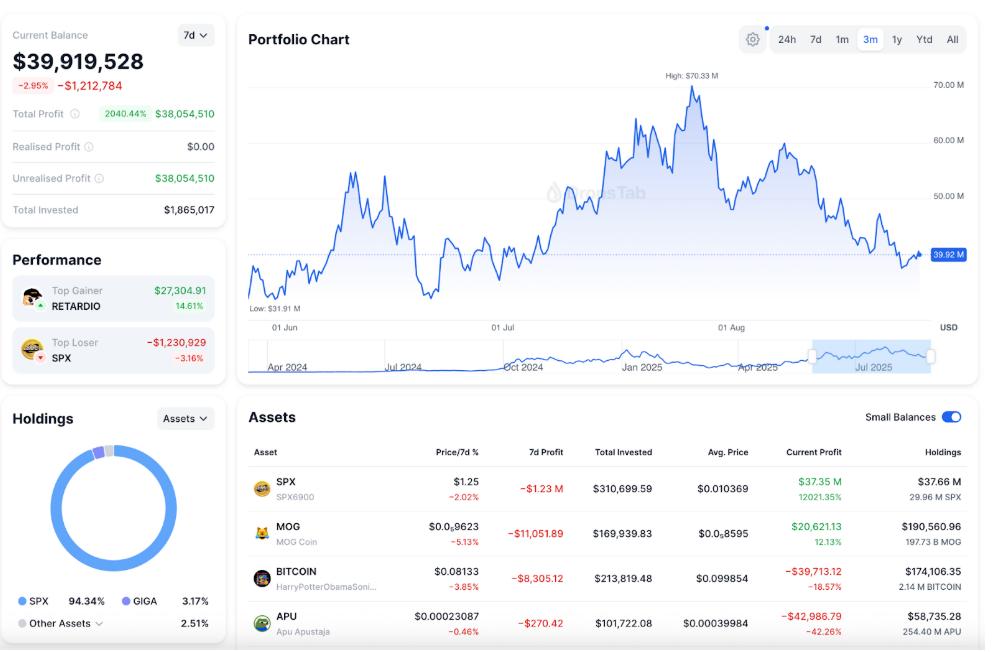
Task: Open the Assets dropdown in Holdings
Action: pos(185,419)
